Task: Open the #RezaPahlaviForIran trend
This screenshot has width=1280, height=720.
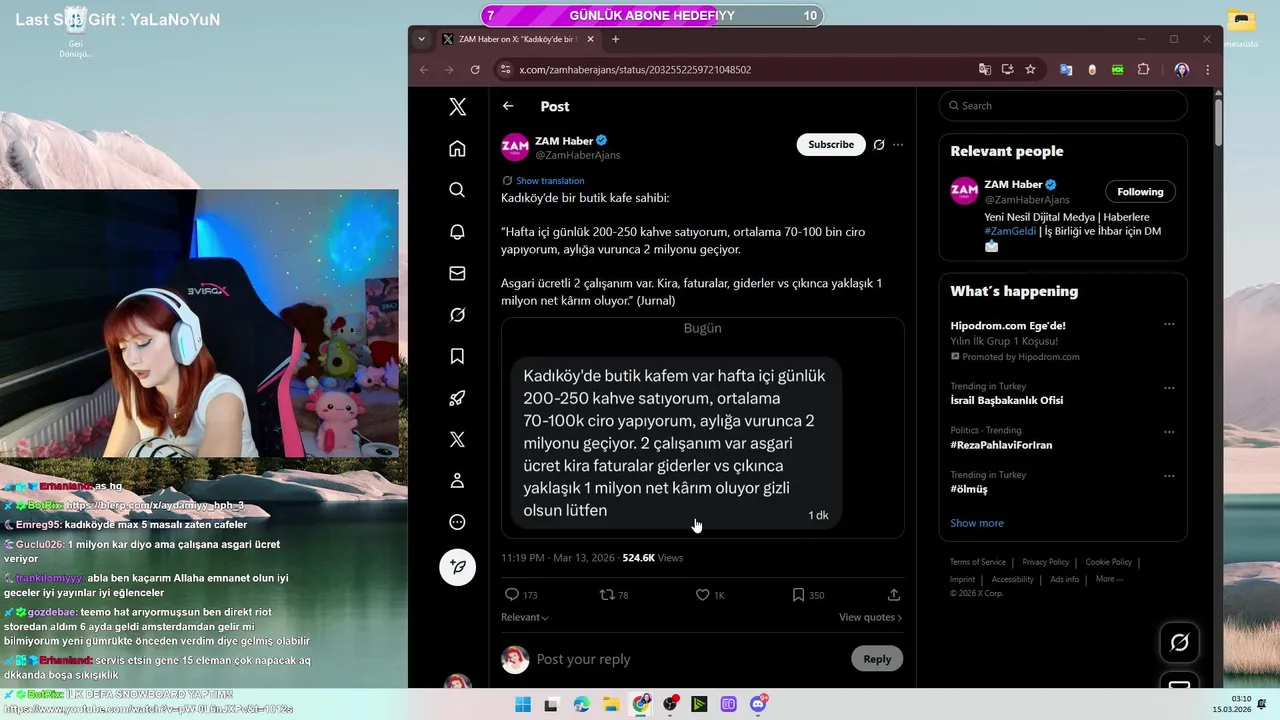Action: tap(1001, 445)
